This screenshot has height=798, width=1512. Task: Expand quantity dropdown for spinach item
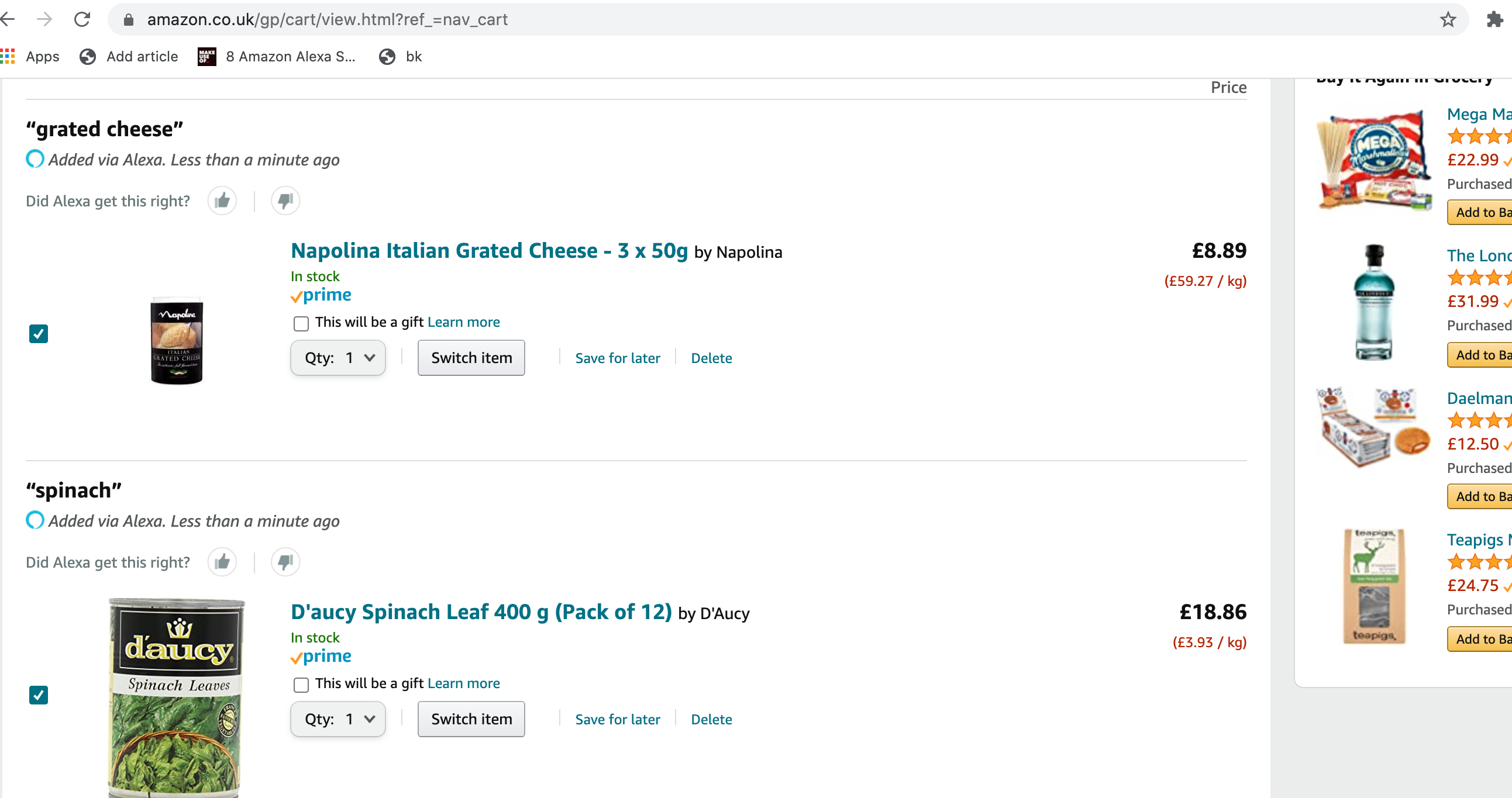click(x=338, y=718)
